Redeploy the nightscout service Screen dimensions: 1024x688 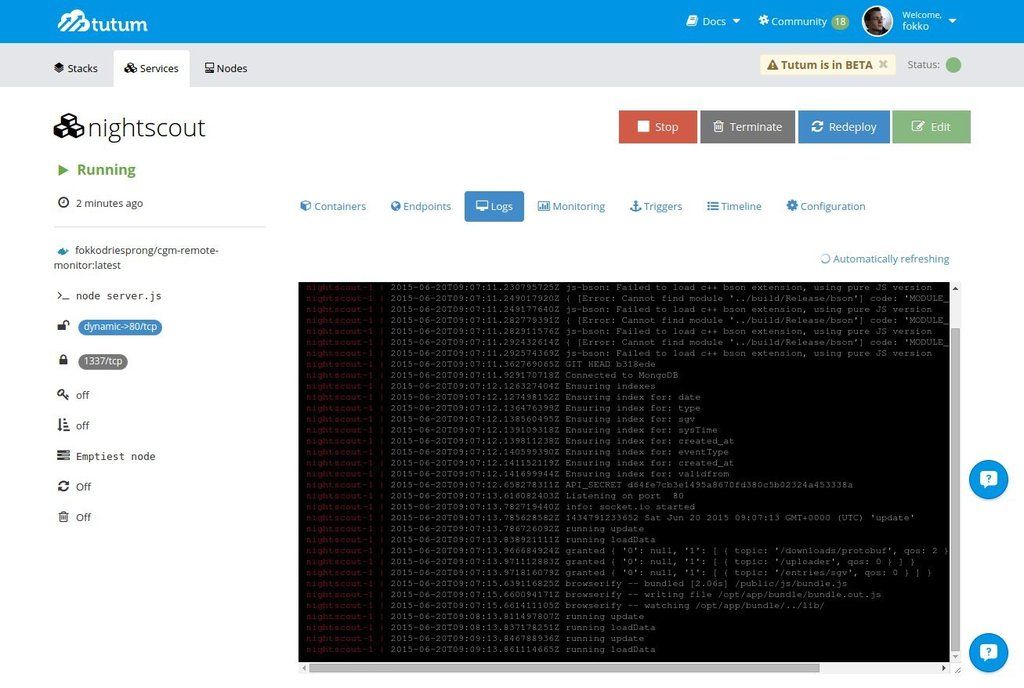(x=844, y=127)
